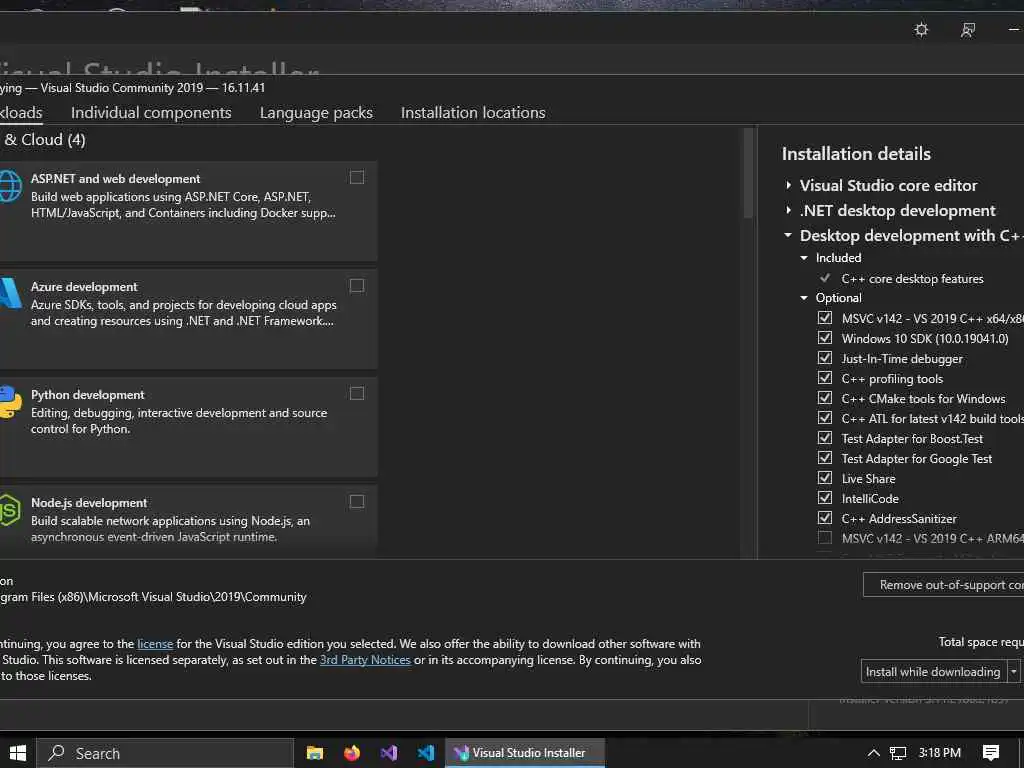Screen dimensions: 1024x768
Task: Uncheck MSVC v142 x64/x86 build tools
Action: [x=825, y=317]
